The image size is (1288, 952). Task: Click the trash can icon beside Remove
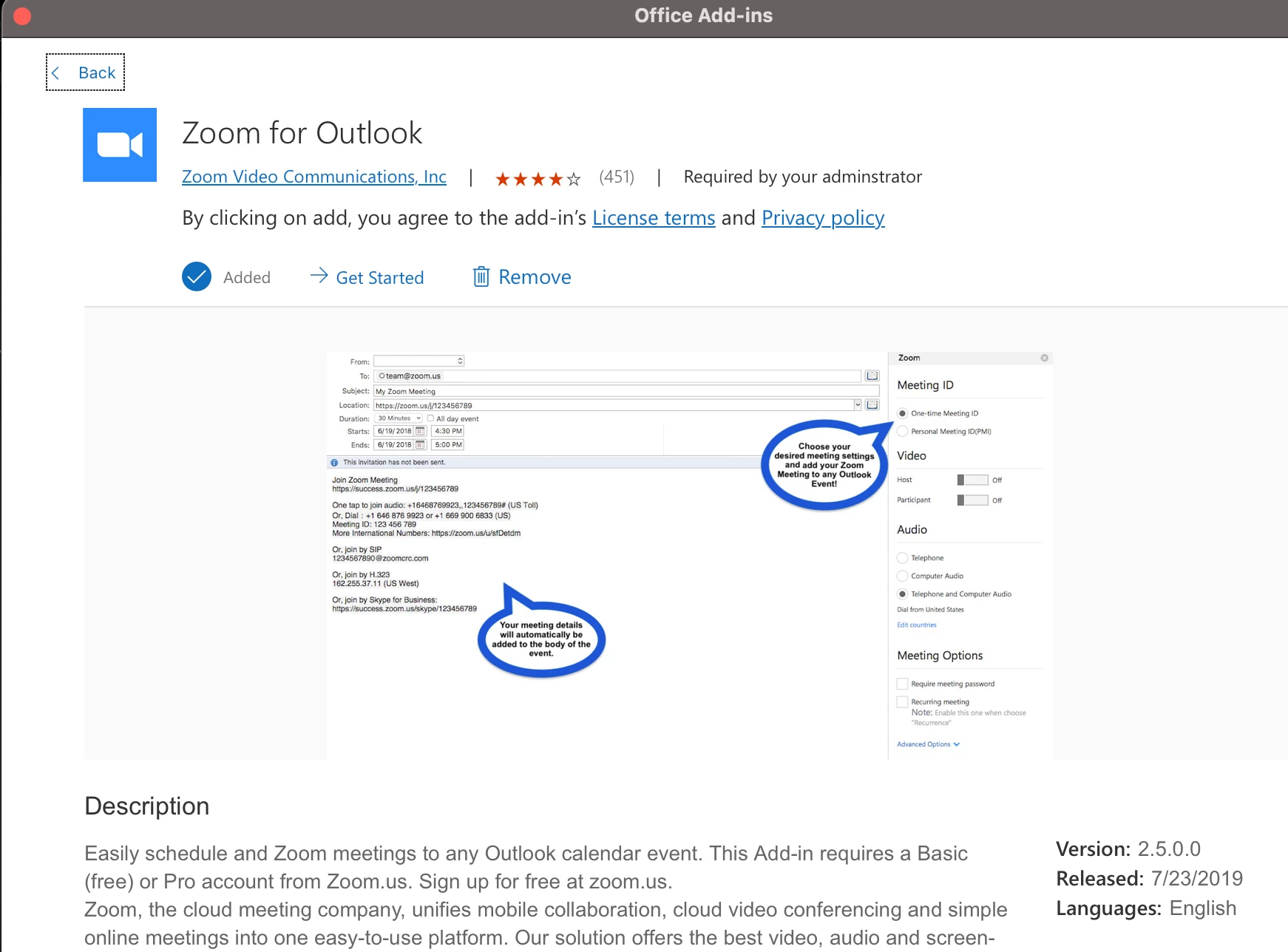(x=481, y=276)
